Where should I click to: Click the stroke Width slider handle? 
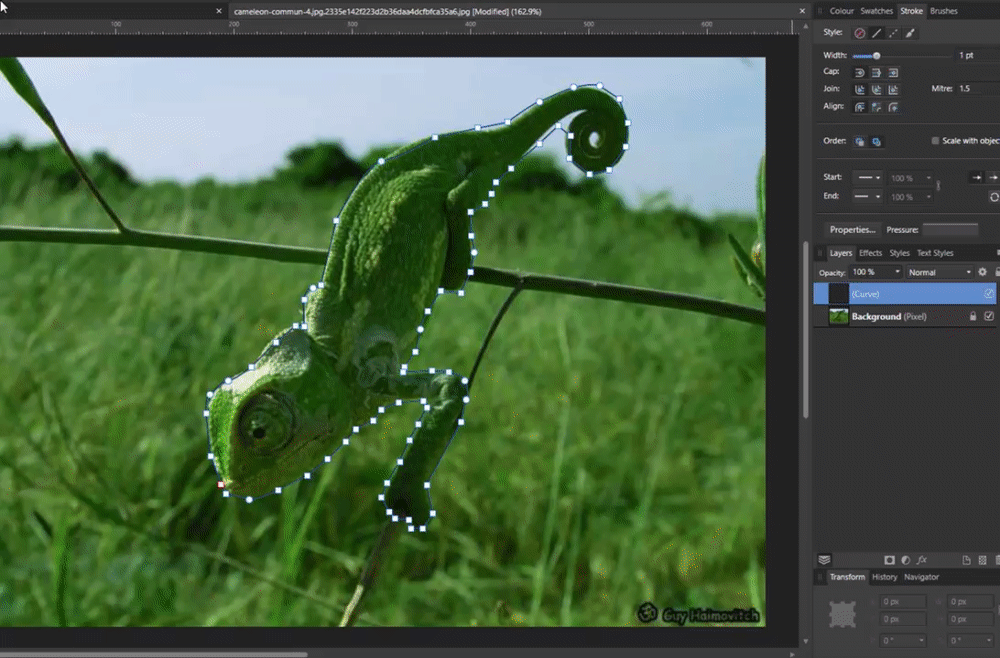click(877, 55)
